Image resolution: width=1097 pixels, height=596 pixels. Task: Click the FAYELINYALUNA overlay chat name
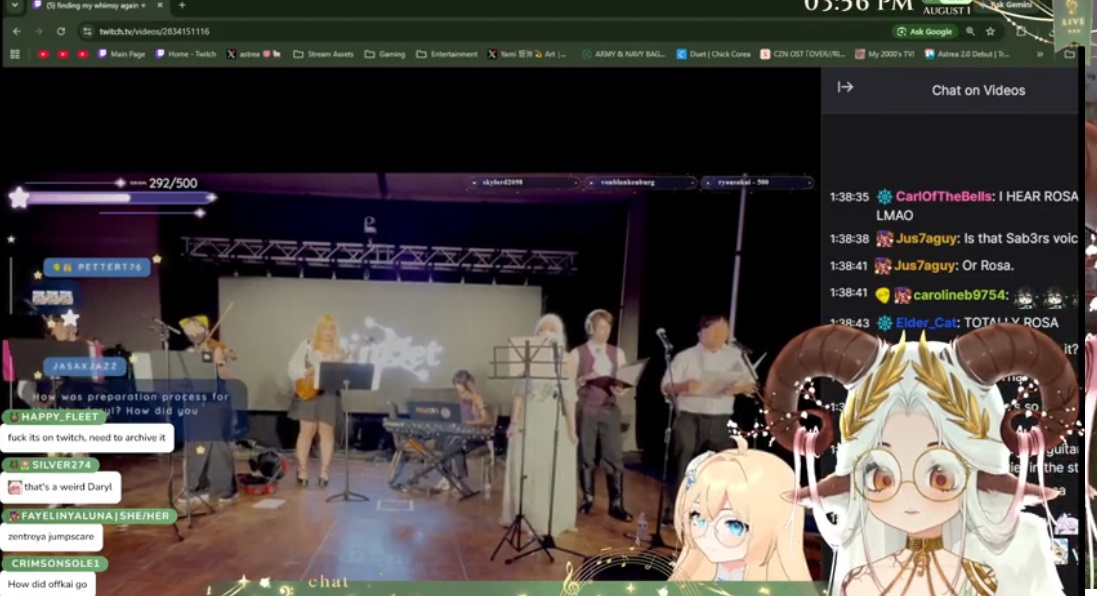point(90,516)
